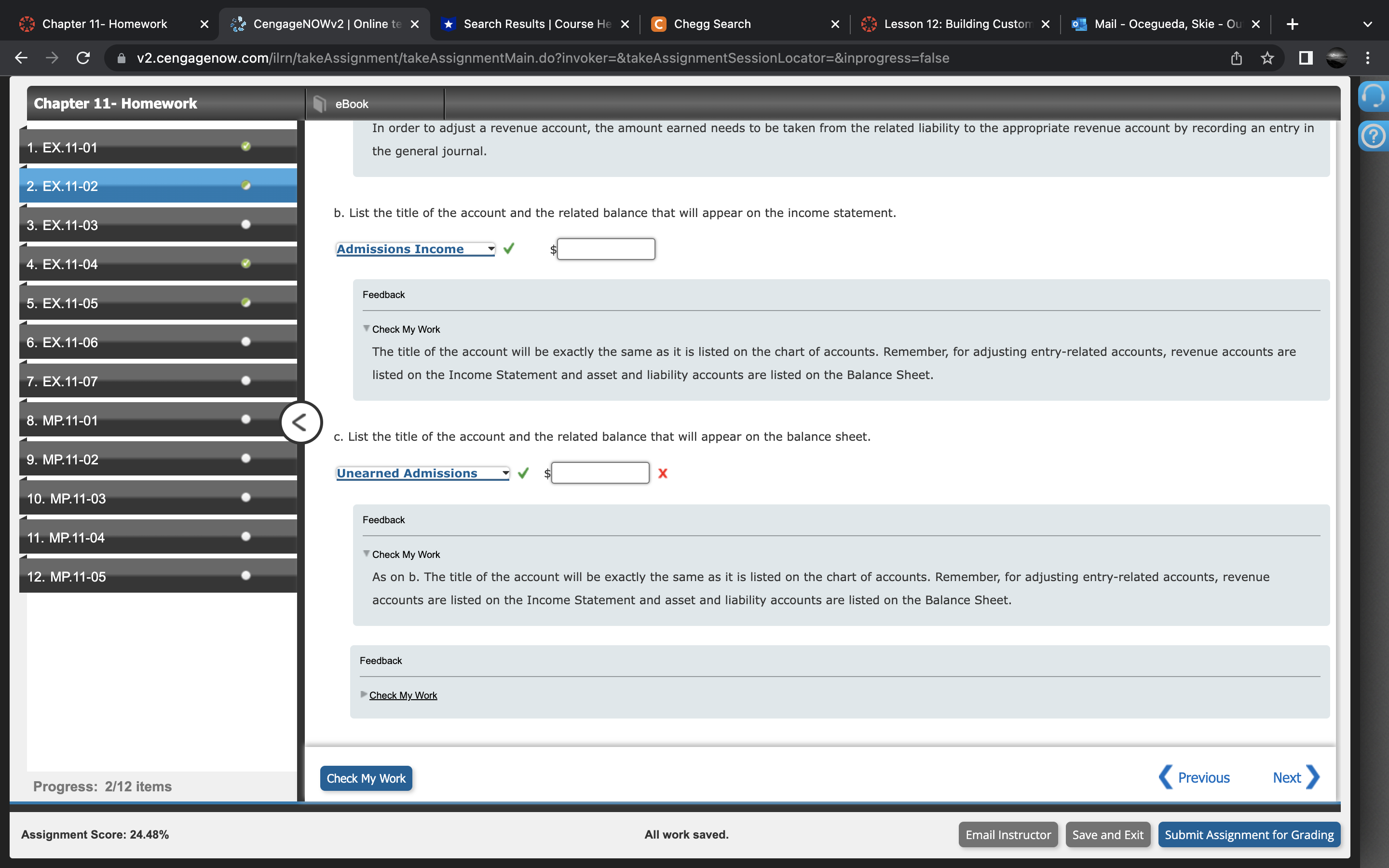Click the Unearned Admissions balance input field
This screenshot has width=1389, height=868.
600,473
